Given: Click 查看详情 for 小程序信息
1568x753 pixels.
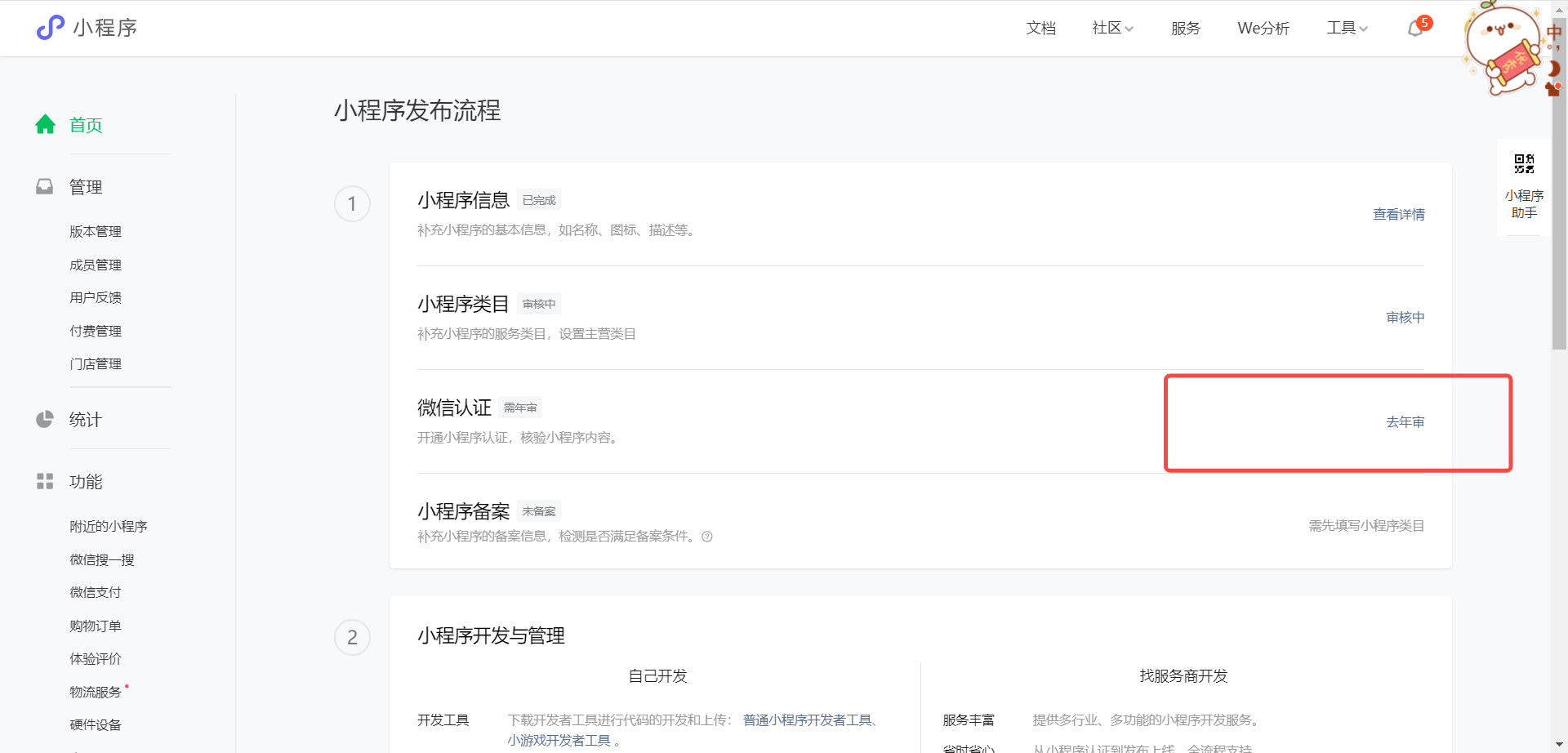Looking at the screenshot, I should (x=1399, y=215).
